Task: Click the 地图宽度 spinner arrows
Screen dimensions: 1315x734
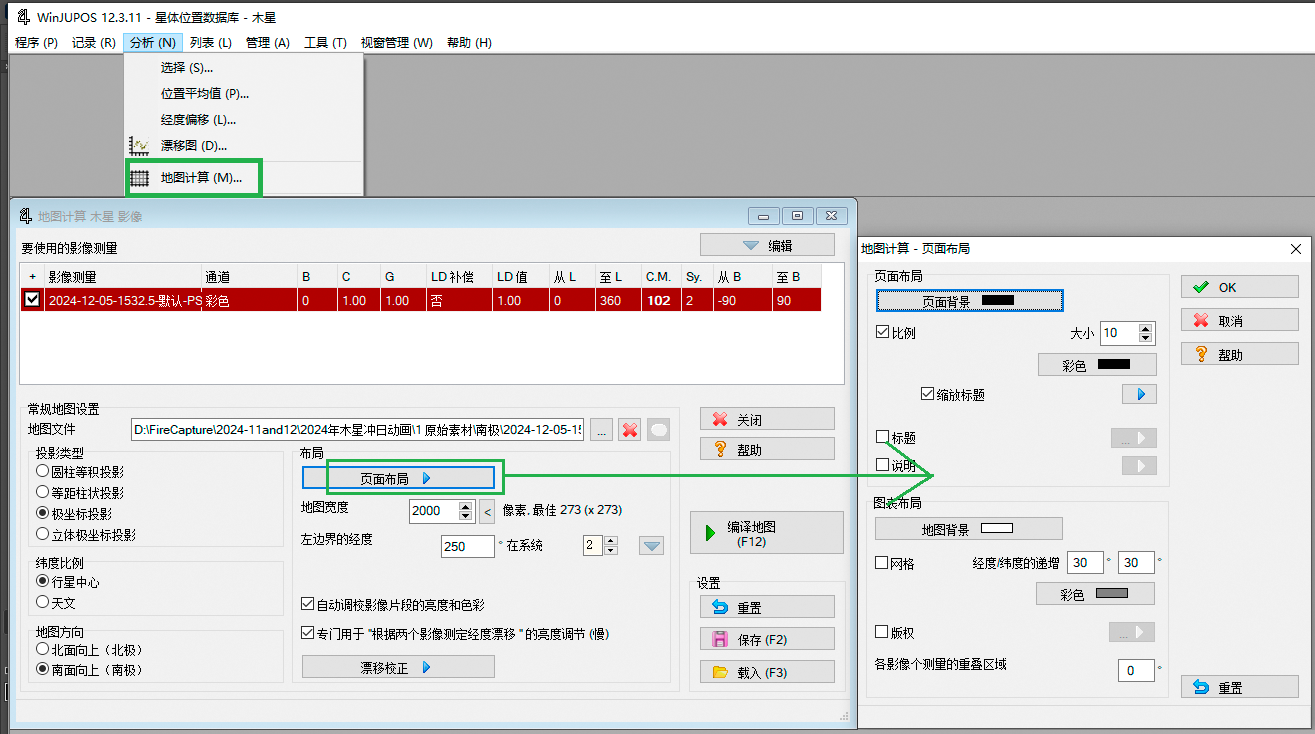Action: click(466, 511)
